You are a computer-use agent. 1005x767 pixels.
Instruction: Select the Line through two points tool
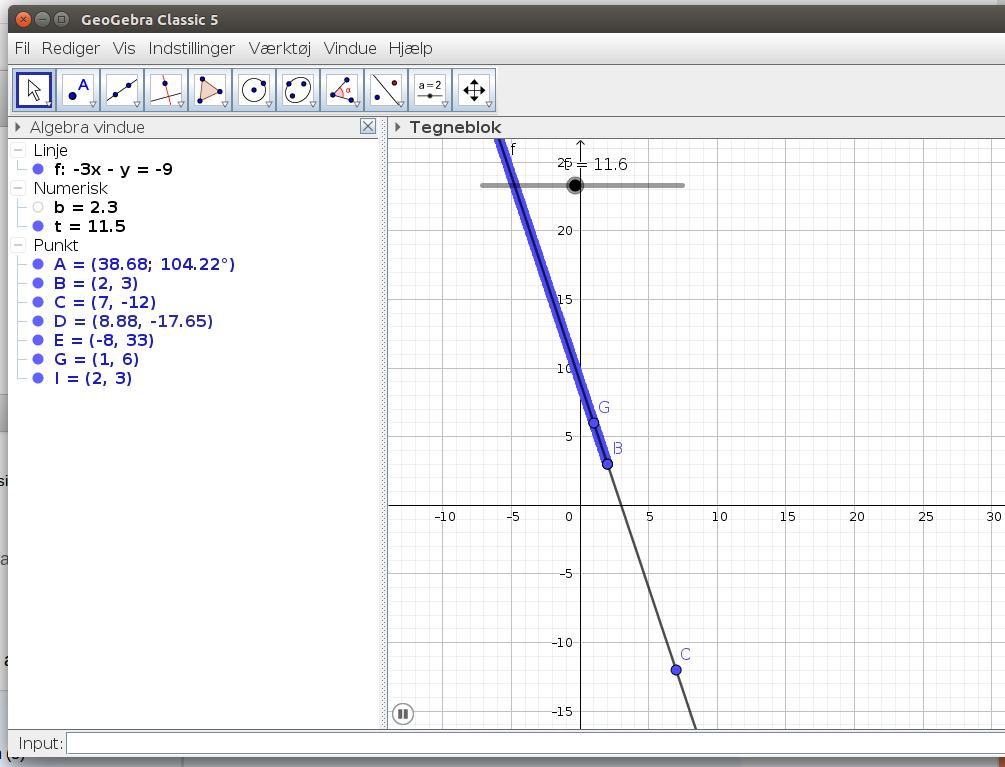point(122,90)
